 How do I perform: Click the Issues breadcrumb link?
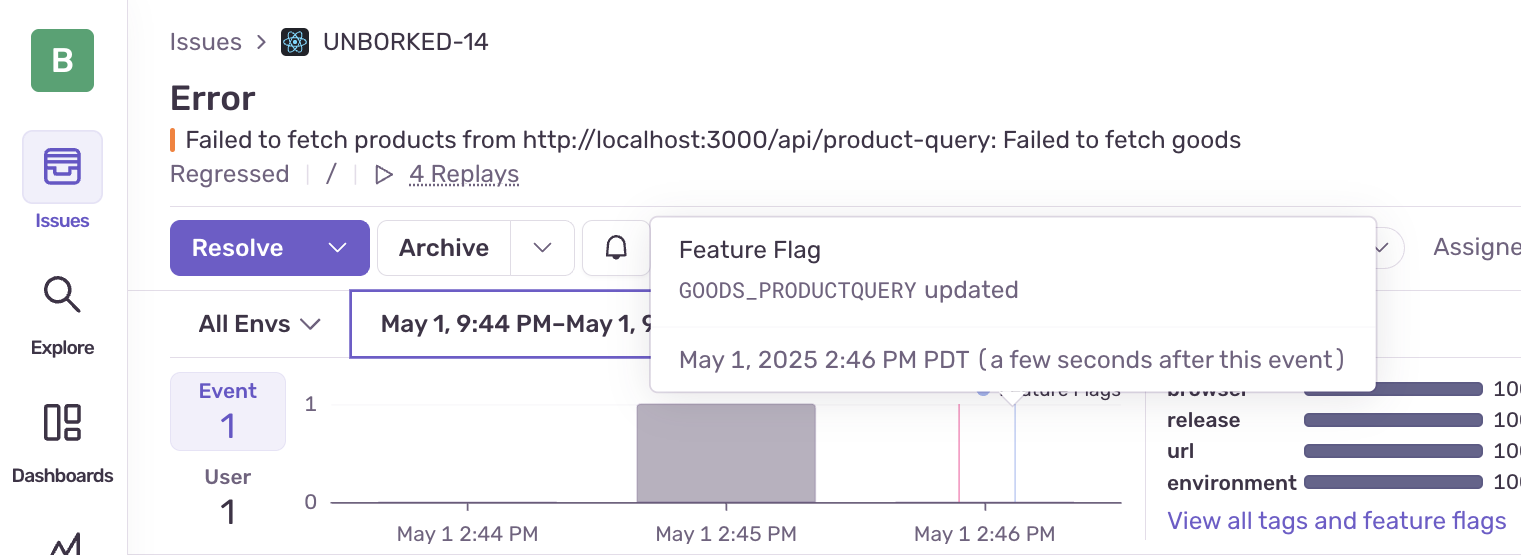[x=206, y=42]
